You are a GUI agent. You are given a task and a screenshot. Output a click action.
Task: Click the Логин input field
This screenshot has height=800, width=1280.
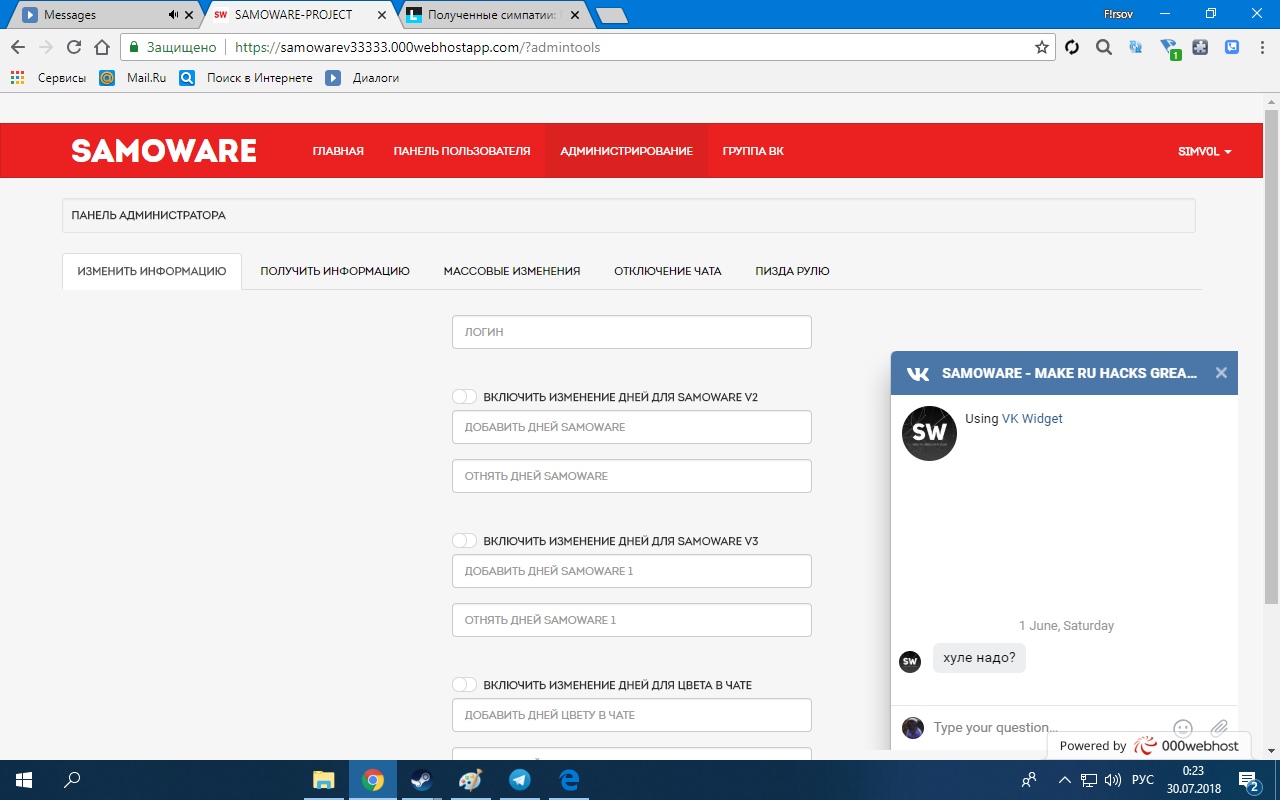pyautogui.click(x=631, y=332)
